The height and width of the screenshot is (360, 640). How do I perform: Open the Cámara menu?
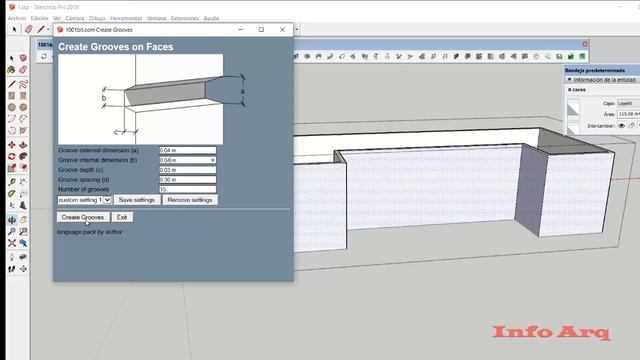75,18
